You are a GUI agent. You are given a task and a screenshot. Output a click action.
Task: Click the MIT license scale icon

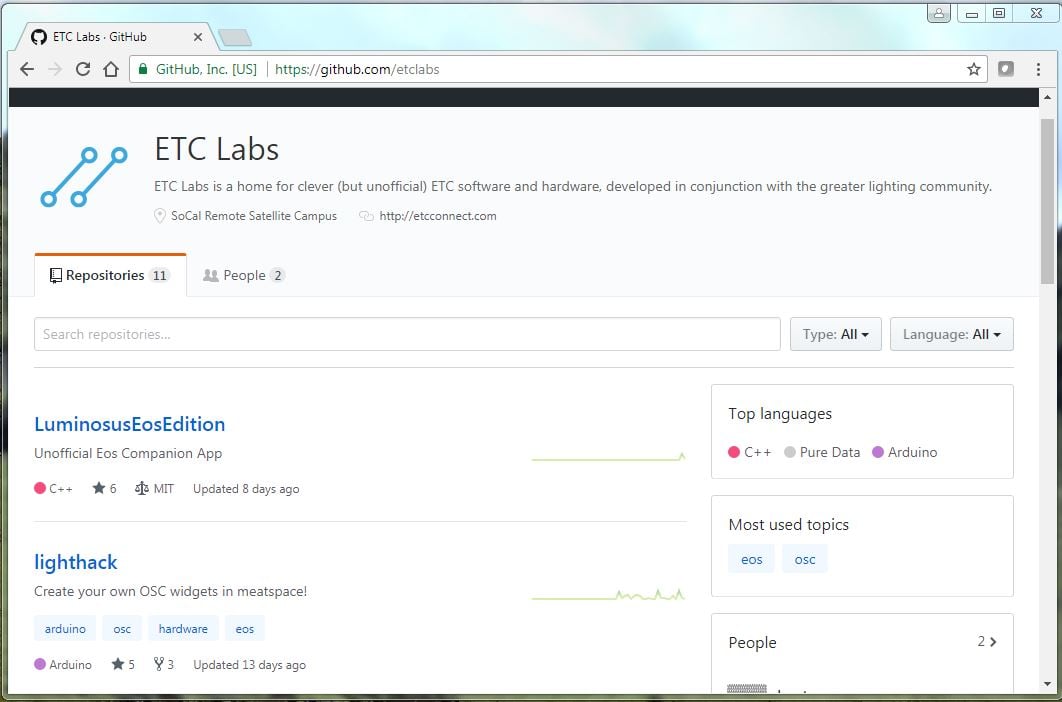(142, 489)
